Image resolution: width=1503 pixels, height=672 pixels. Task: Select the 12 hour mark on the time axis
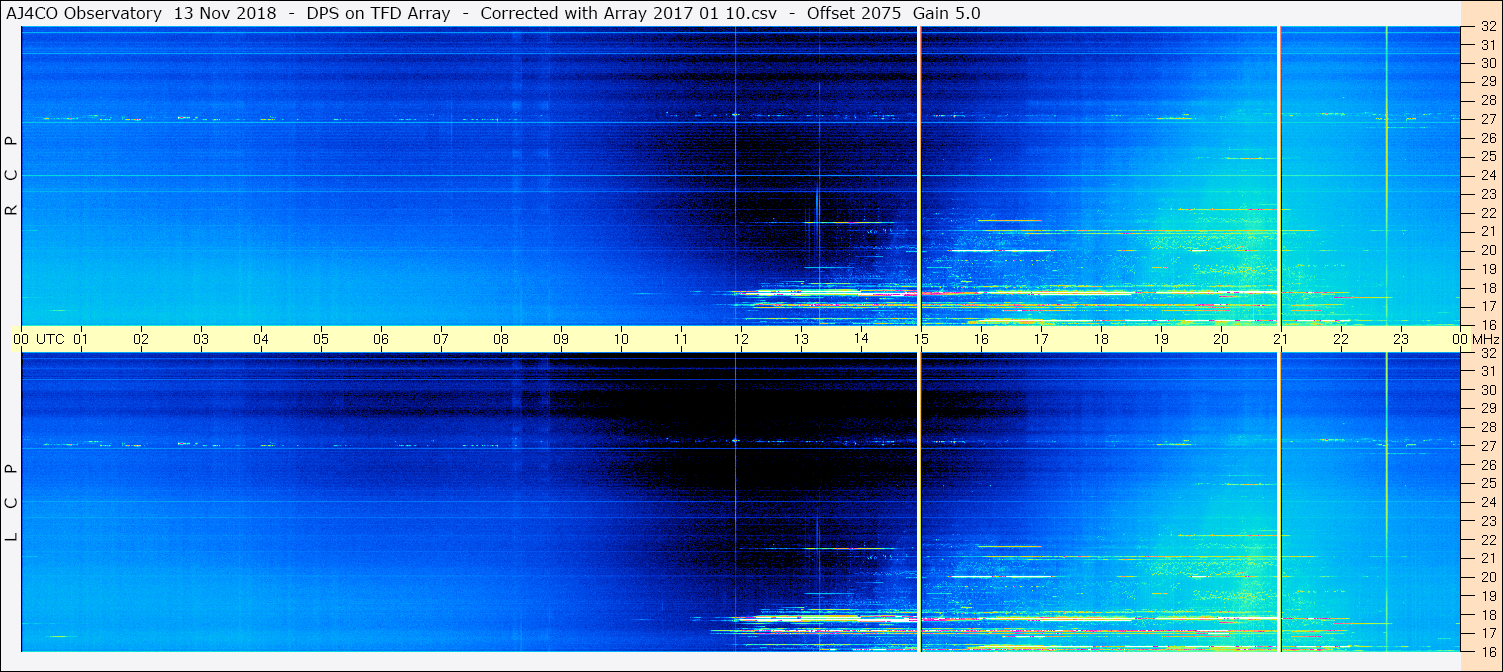[x=741, y=339]
